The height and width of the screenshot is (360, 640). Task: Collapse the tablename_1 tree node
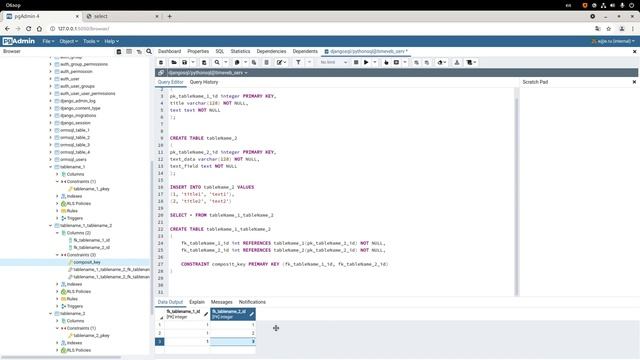click(51, 167)
